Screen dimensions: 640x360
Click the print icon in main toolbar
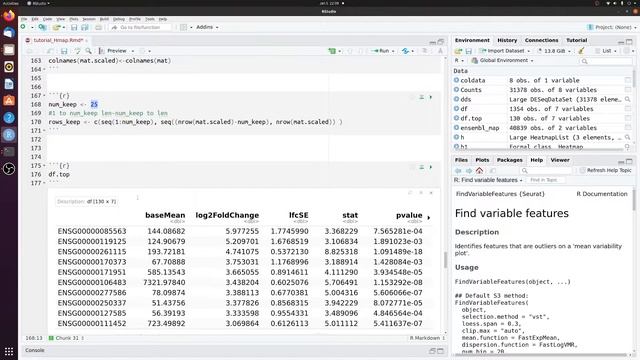98,27
